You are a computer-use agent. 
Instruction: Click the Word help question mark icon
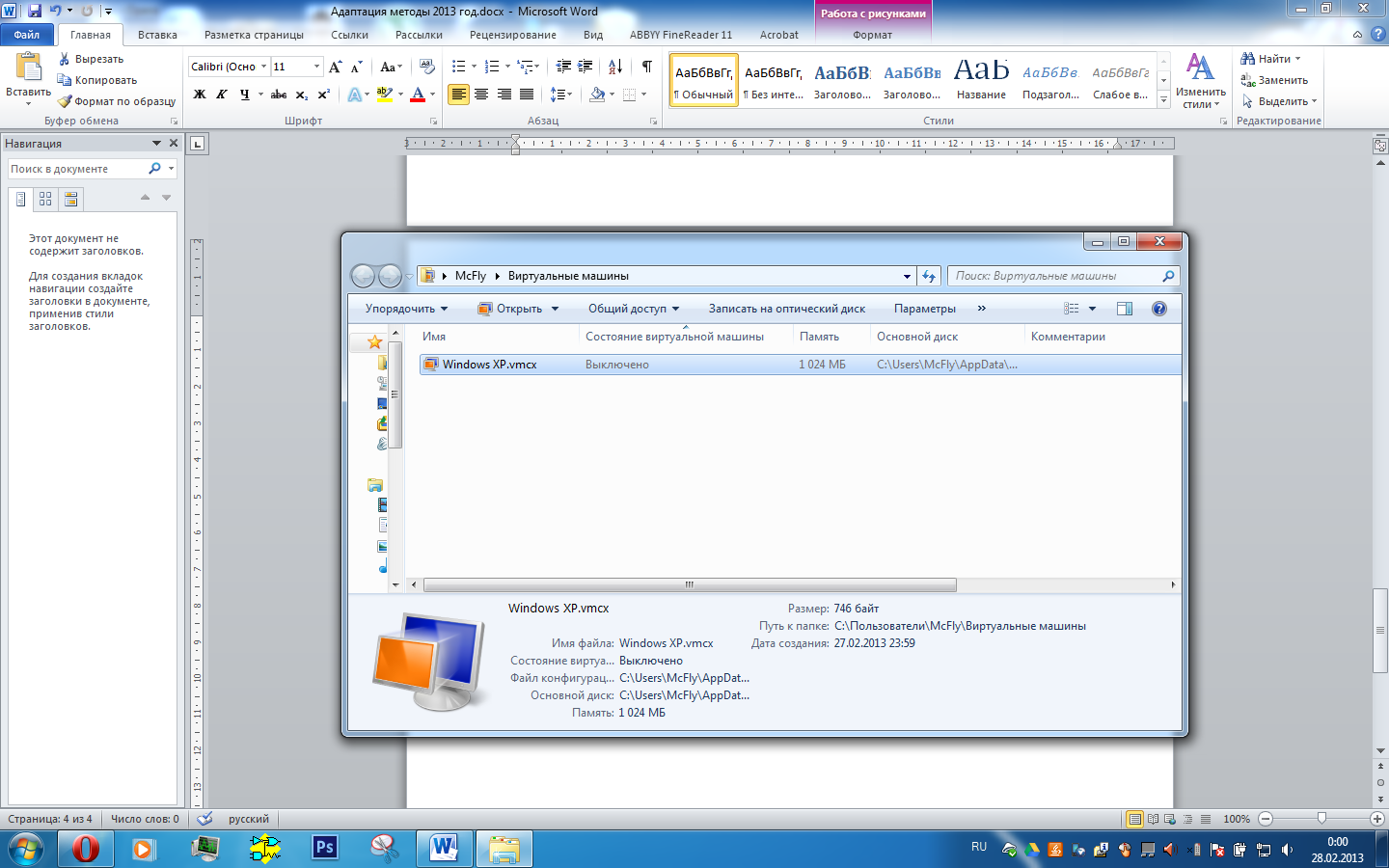coord(1377,34)
